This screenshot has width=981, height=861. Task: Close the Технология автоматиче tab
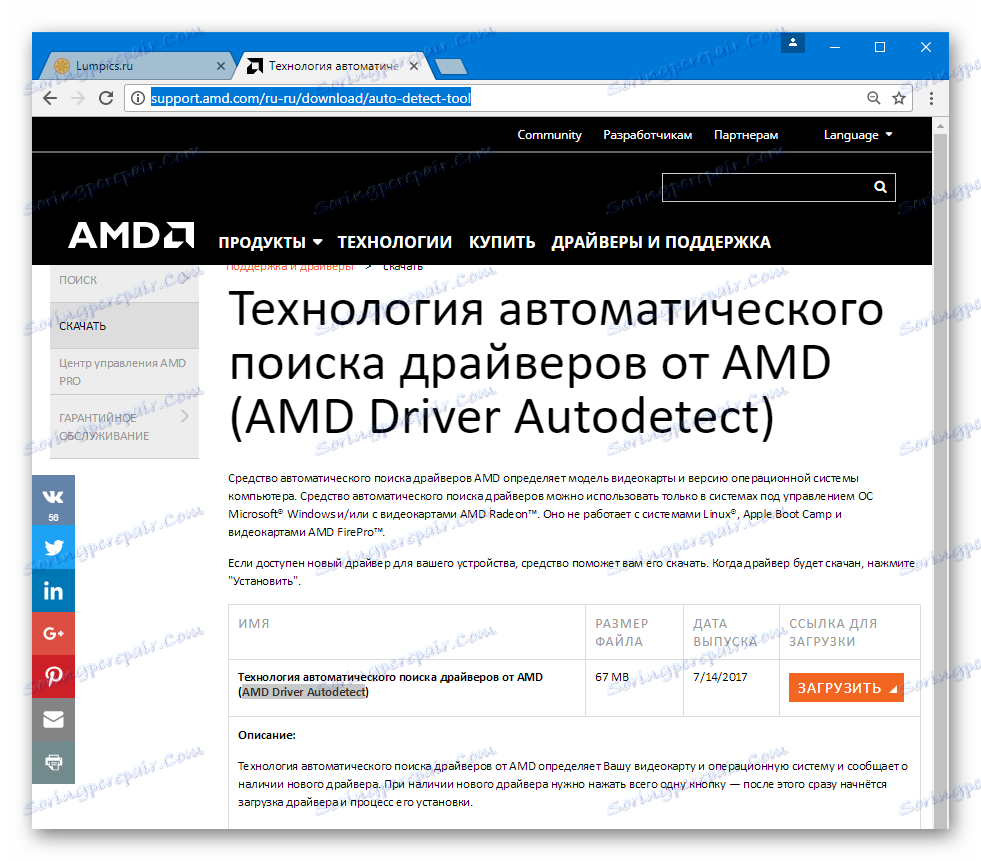click(414, 66)
